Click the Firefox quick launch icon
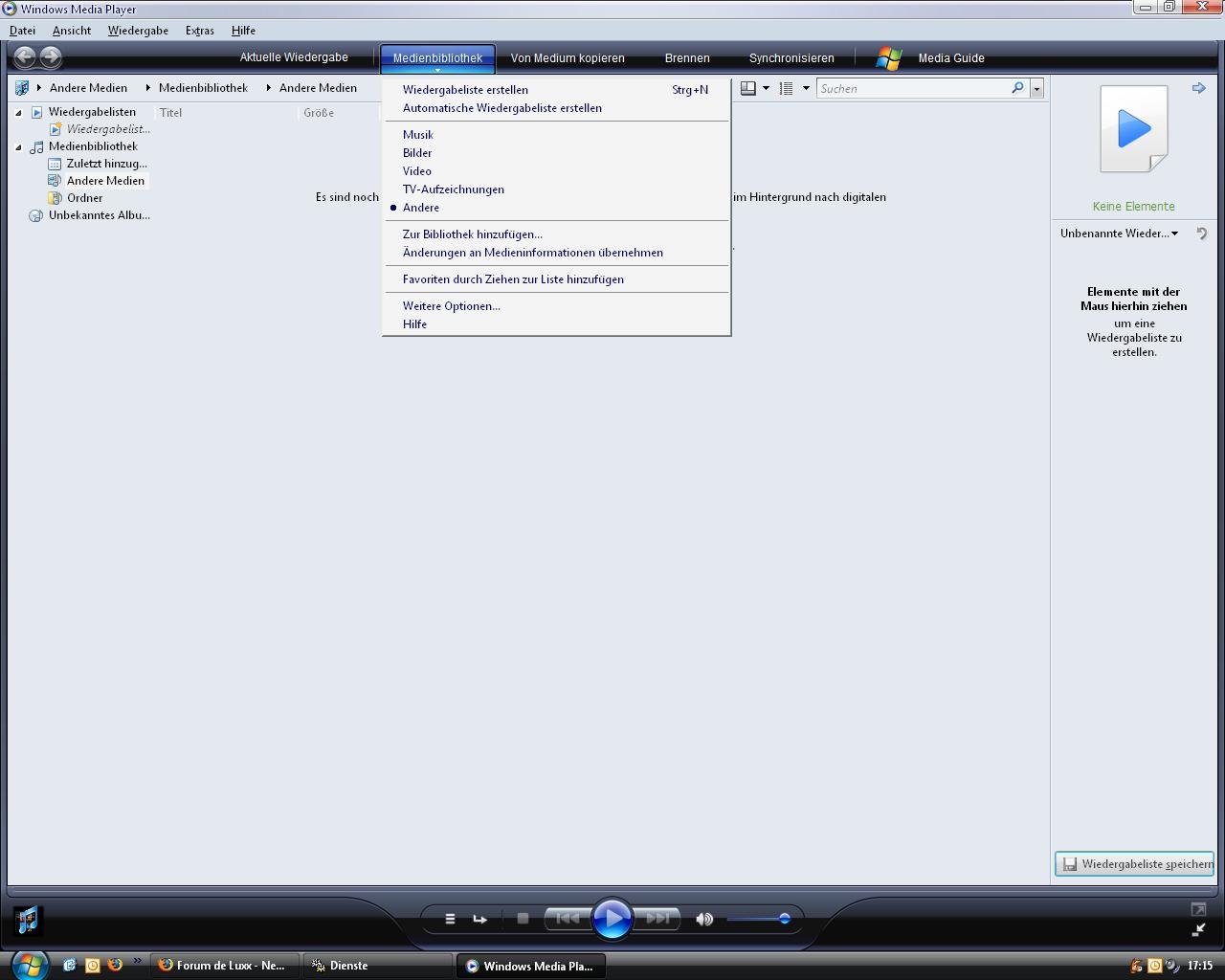Viewport: 1225px width, 980px height. pos(115,965)
